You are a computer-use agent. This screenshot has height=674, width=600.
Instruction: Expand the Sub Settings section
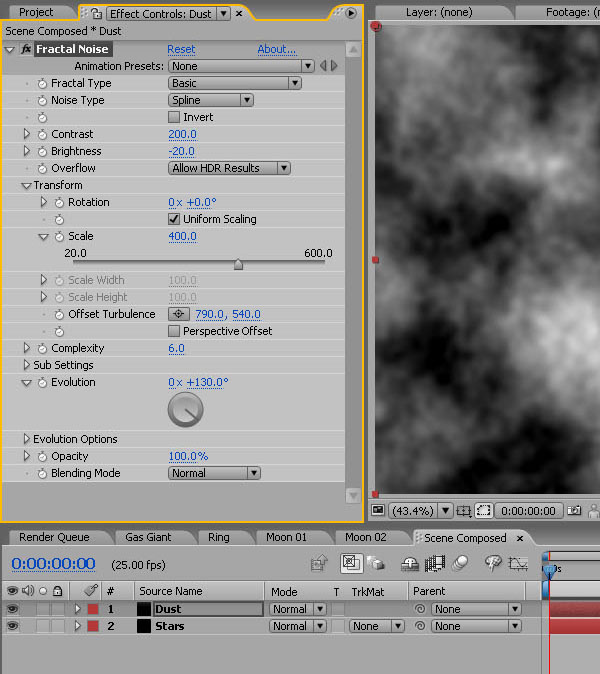pos(27,366)
